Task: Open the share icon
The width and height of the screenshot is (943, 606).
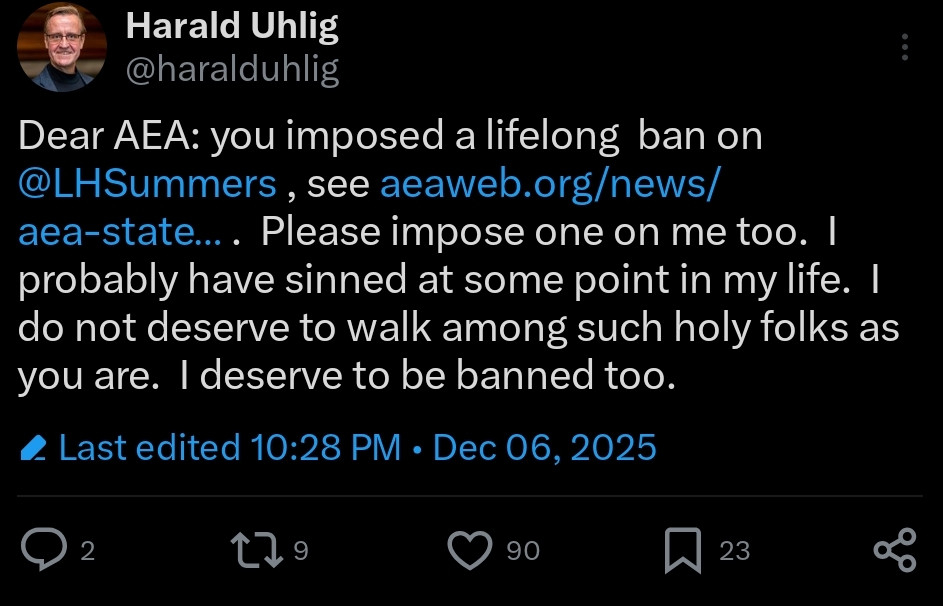Action: click(895, 551)
